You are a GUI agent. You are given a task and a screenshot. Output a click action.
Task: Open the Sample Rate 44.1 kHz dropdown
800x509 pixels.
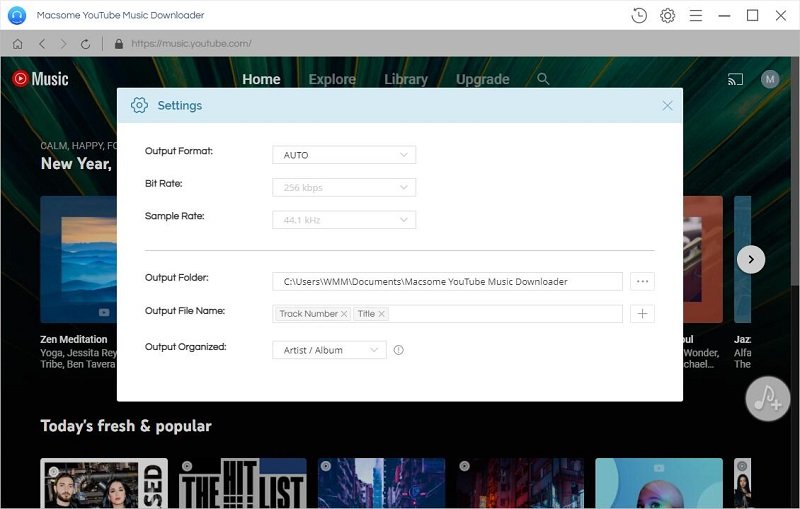(x=344, y=220)
